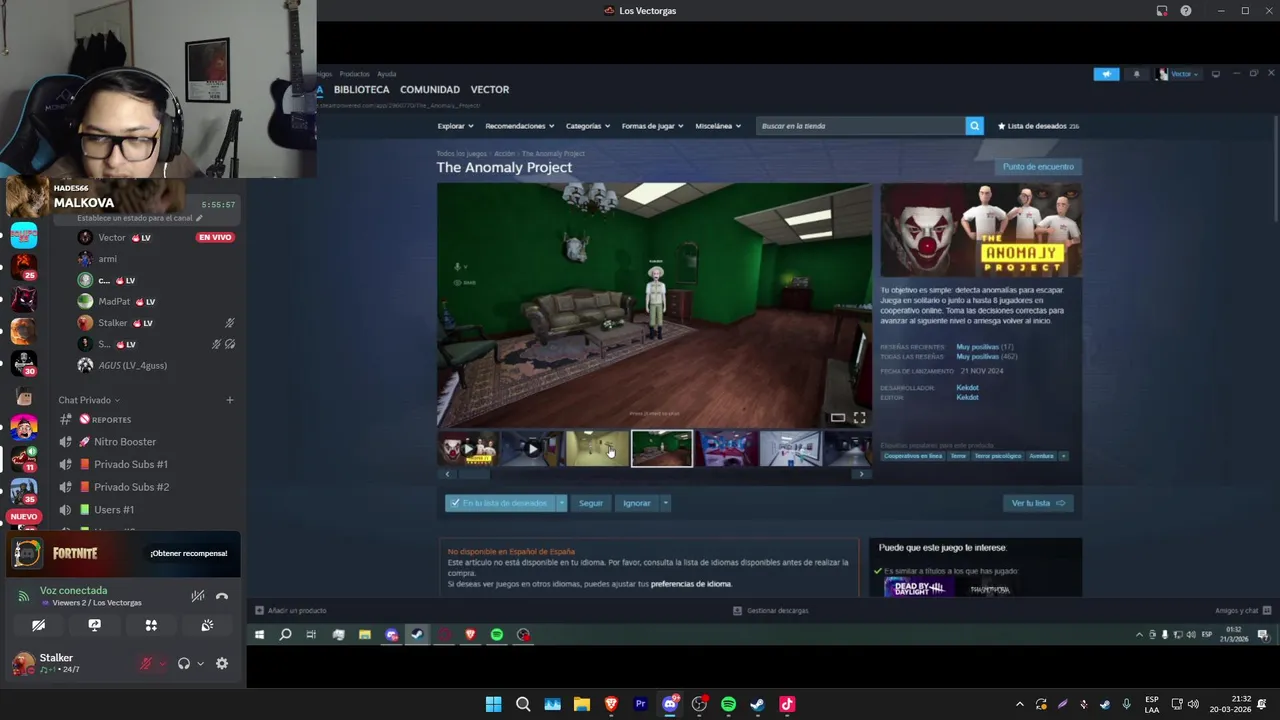Share your screen in Discord voice panel
Image resolution: width=1280 pixels, height=720 pixels.
[94, 625]
